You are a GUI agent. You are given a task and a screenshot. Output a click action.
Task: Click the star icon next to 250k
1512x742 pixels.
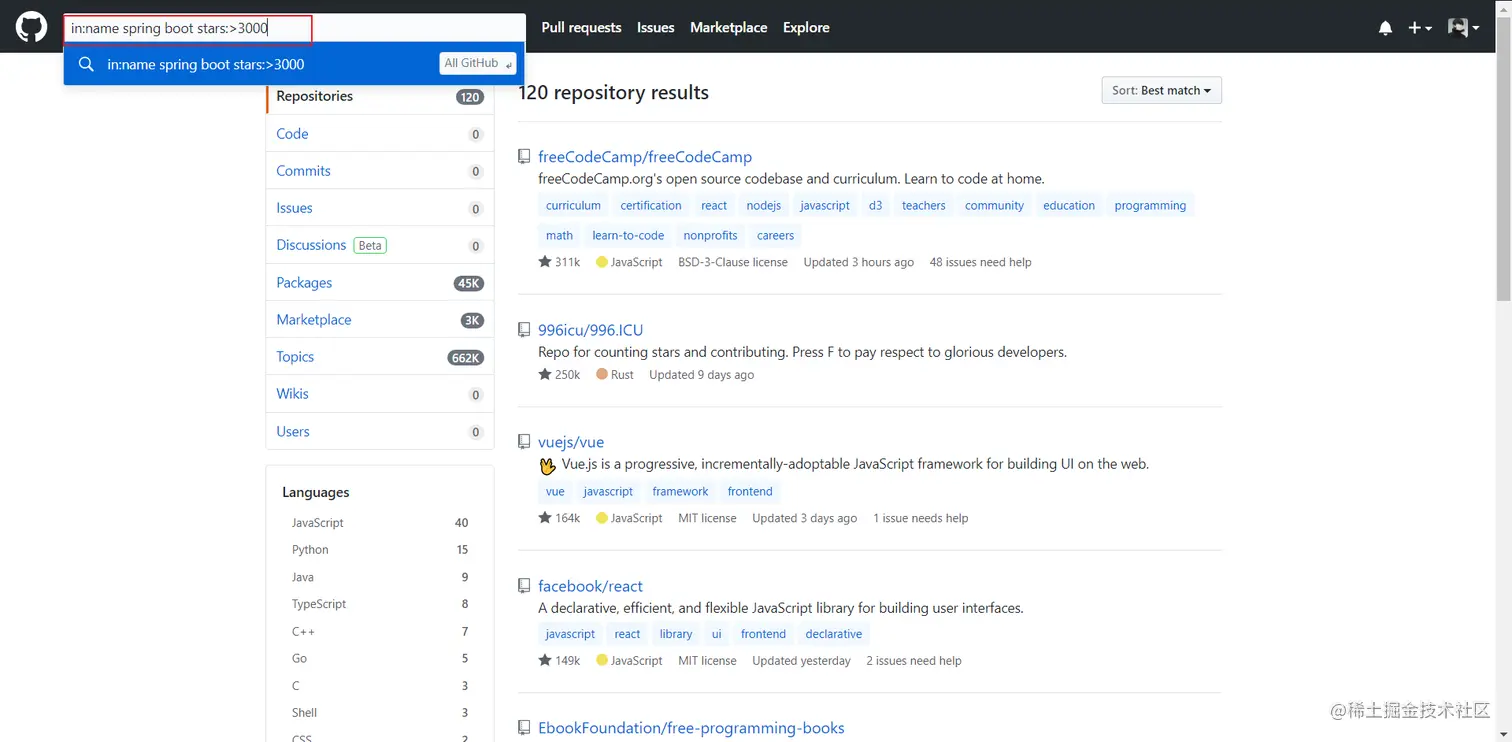[545, 375]
